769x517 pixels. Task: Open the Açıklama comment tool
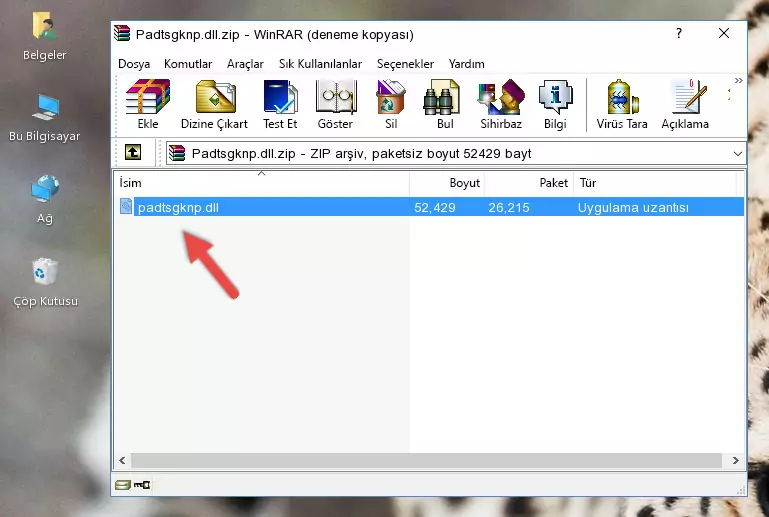click(x=685, y=104)
